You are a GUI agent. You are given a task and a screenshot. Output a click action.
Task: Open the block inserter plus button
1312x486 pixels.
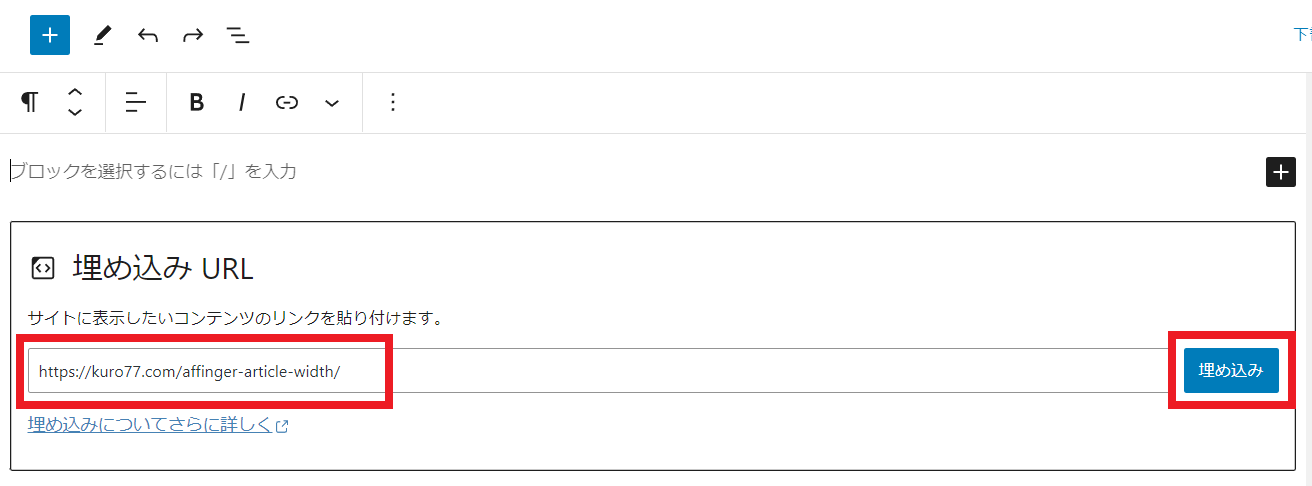coord(49,35)
